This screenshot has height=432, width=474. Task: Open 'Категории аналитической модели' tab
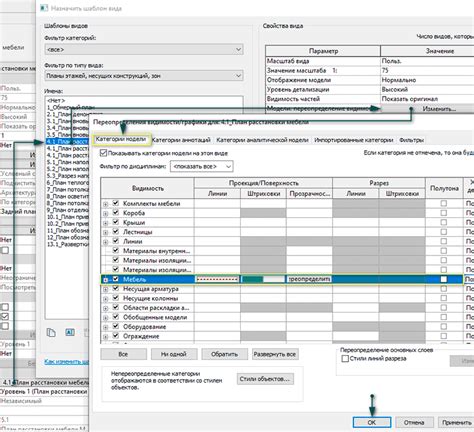[262, 140]
